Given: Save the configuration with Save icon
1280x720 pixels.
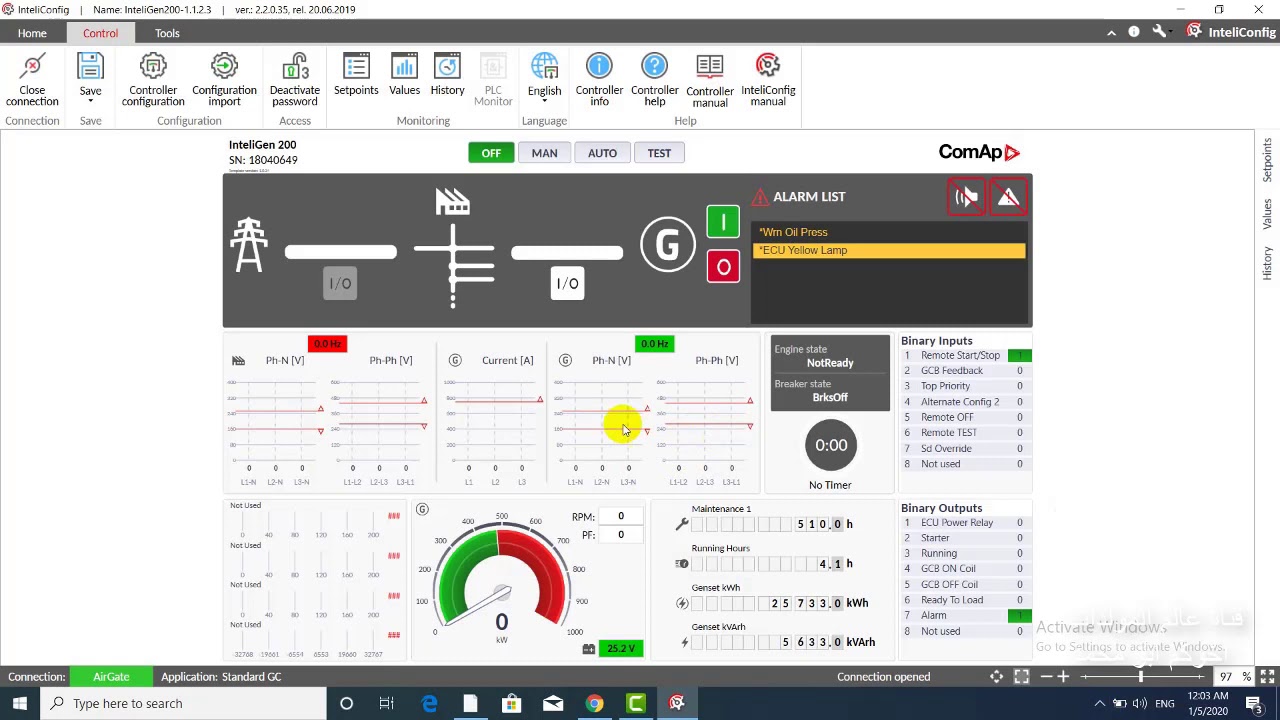Looking at the screenshot, I should point(90,68).
